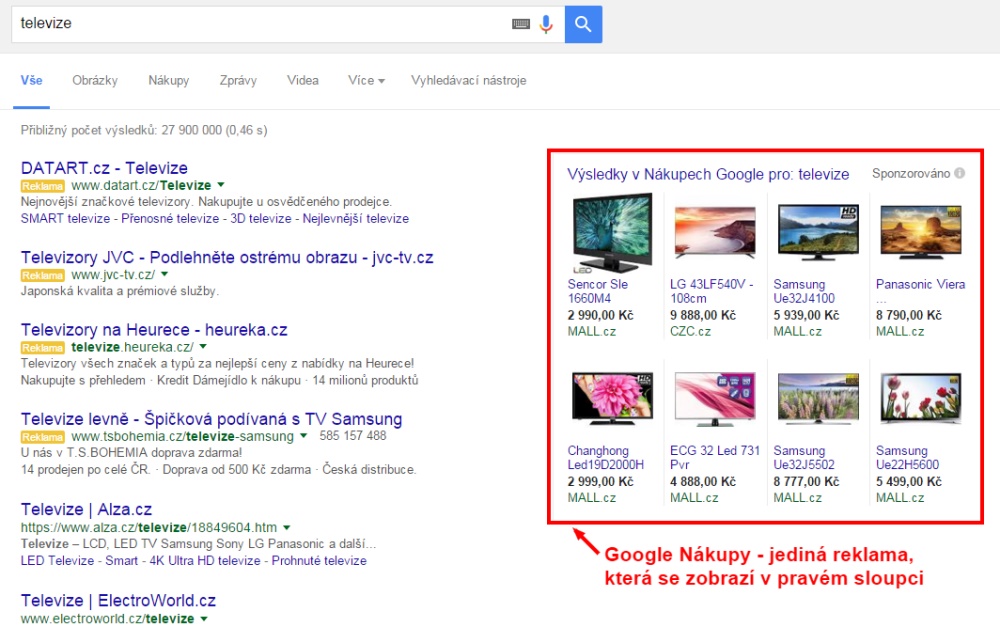The height and width of the screenshot is (627, 1000).
Task: Go to the Nákupy tab
Action: pyautogui.click(x=169, y=80)
